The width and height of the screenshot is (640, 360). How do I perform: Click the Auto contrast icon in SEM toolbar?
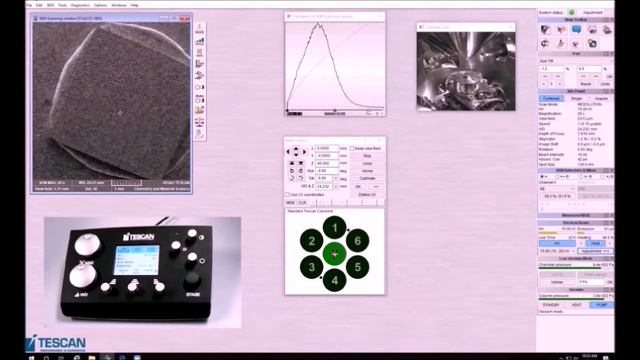[x=200, y=98]
